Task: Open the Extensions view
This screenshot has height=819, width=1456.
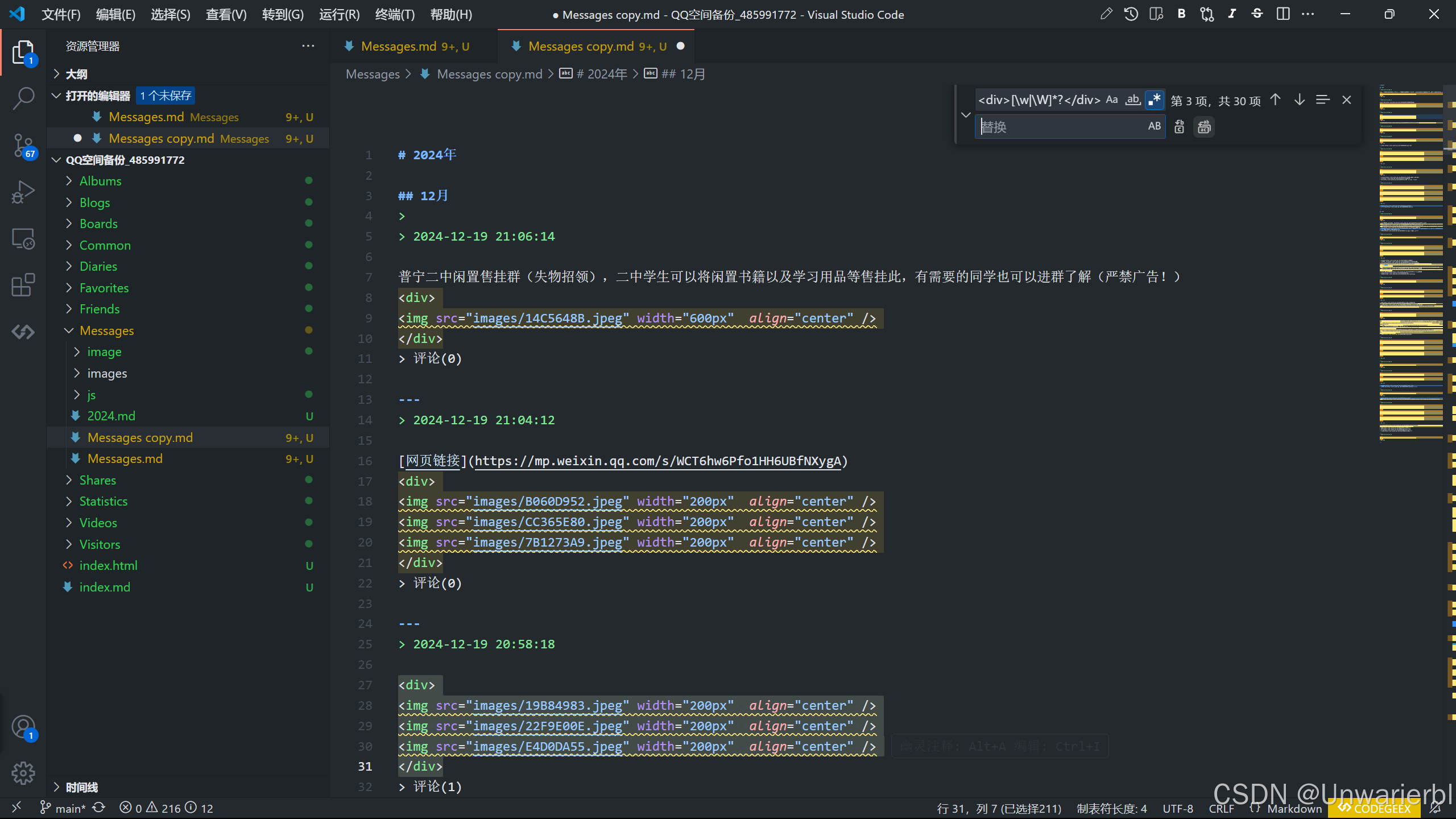Action: pyautogui.click(x=23, y=285)
